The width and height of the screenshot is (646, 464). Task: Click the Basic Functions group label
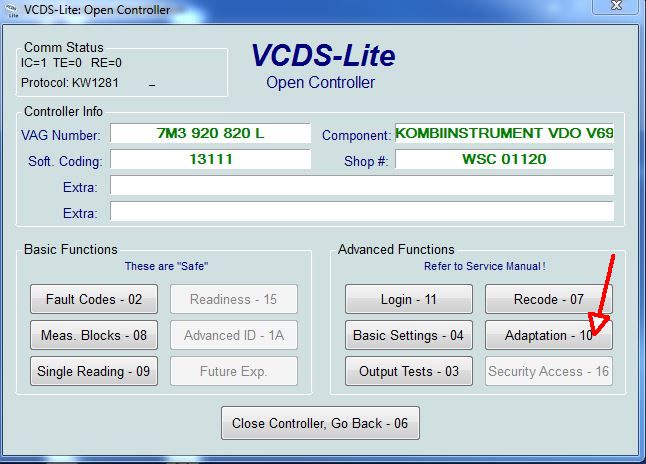point(71,249)
